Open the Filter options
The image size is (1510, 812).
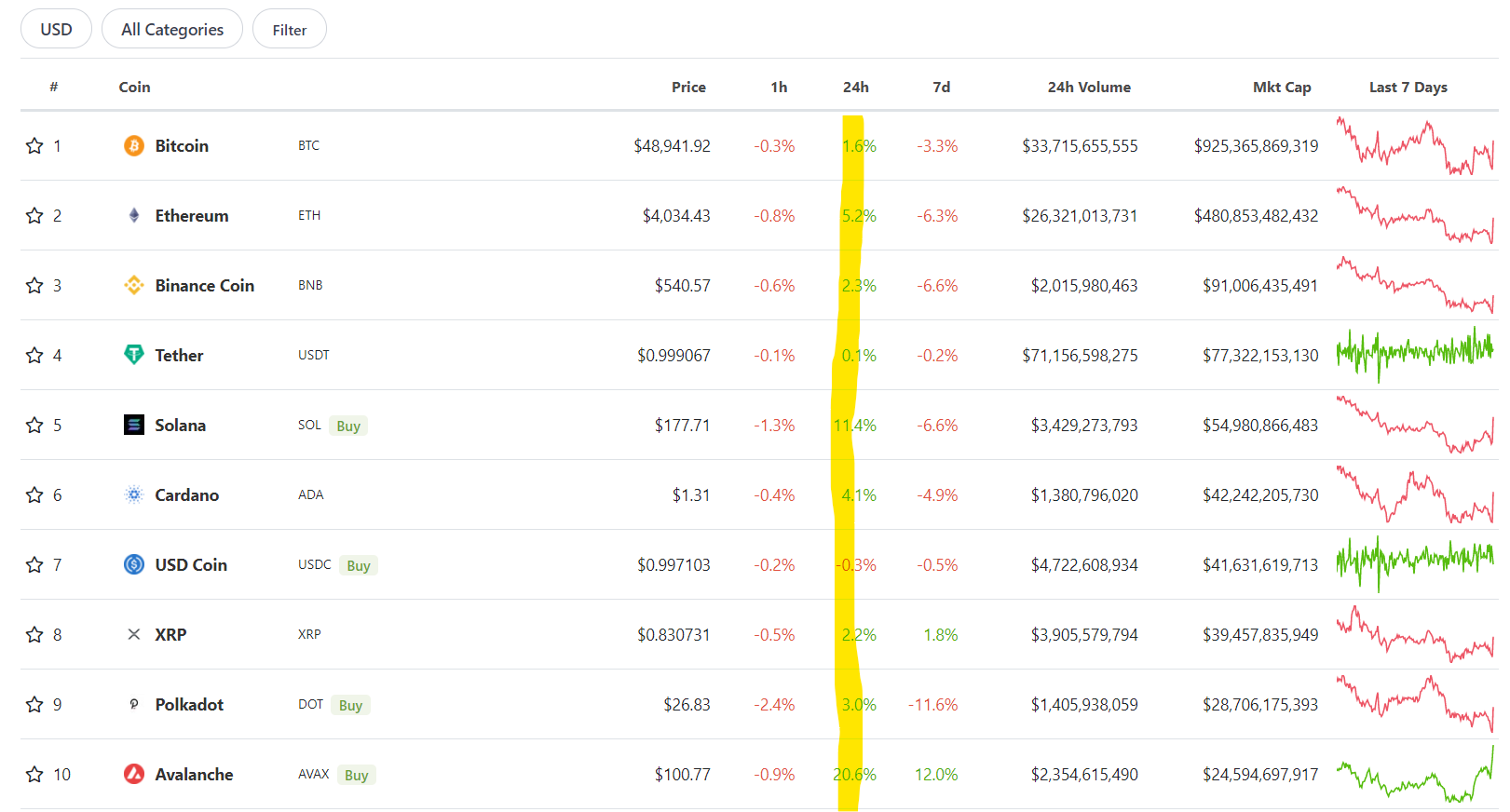(290, 29)
